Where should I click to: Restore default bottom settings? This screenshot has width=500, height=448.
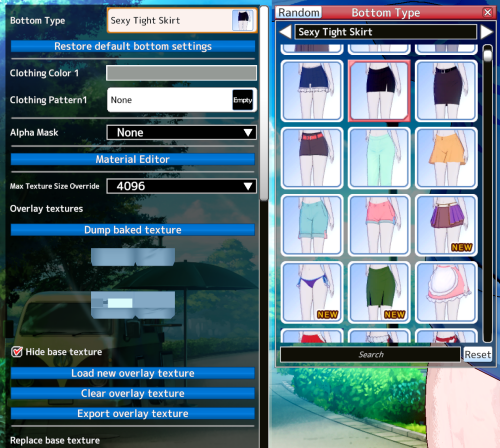[x=133, y=46]
